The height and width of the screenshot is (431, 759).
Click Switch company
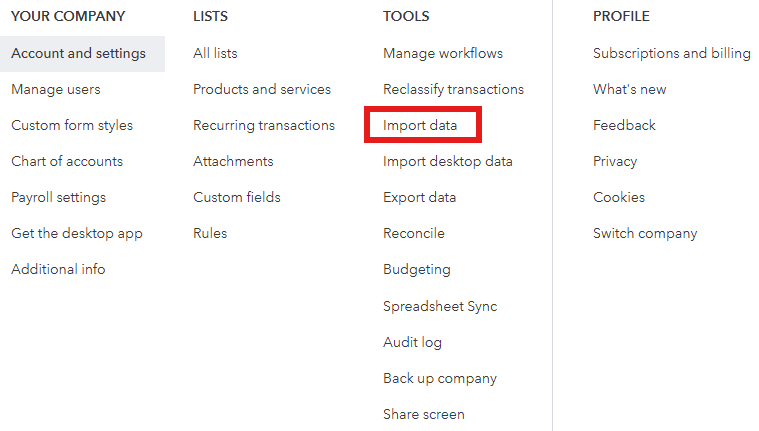click(x=645, y=233)
